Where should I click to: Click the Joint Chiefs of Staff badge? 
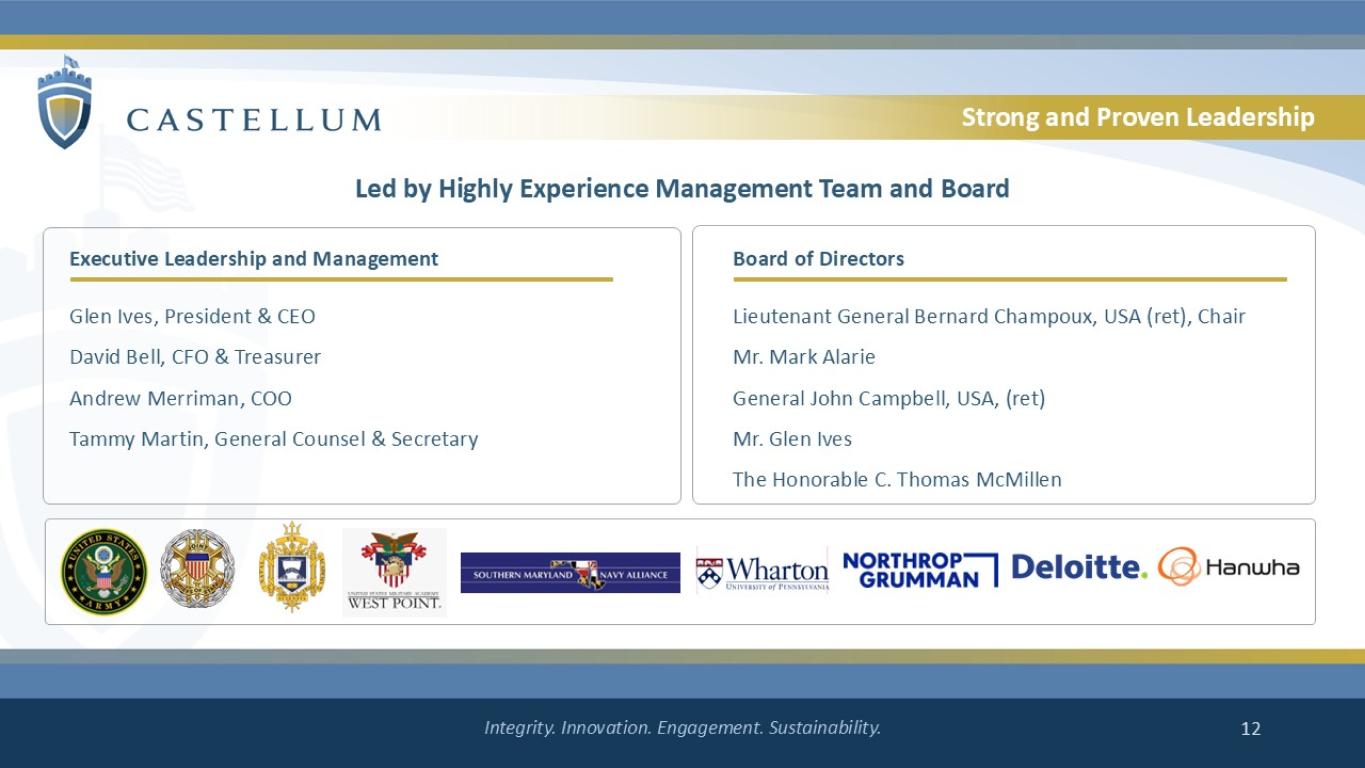click(x=198, y=570)
